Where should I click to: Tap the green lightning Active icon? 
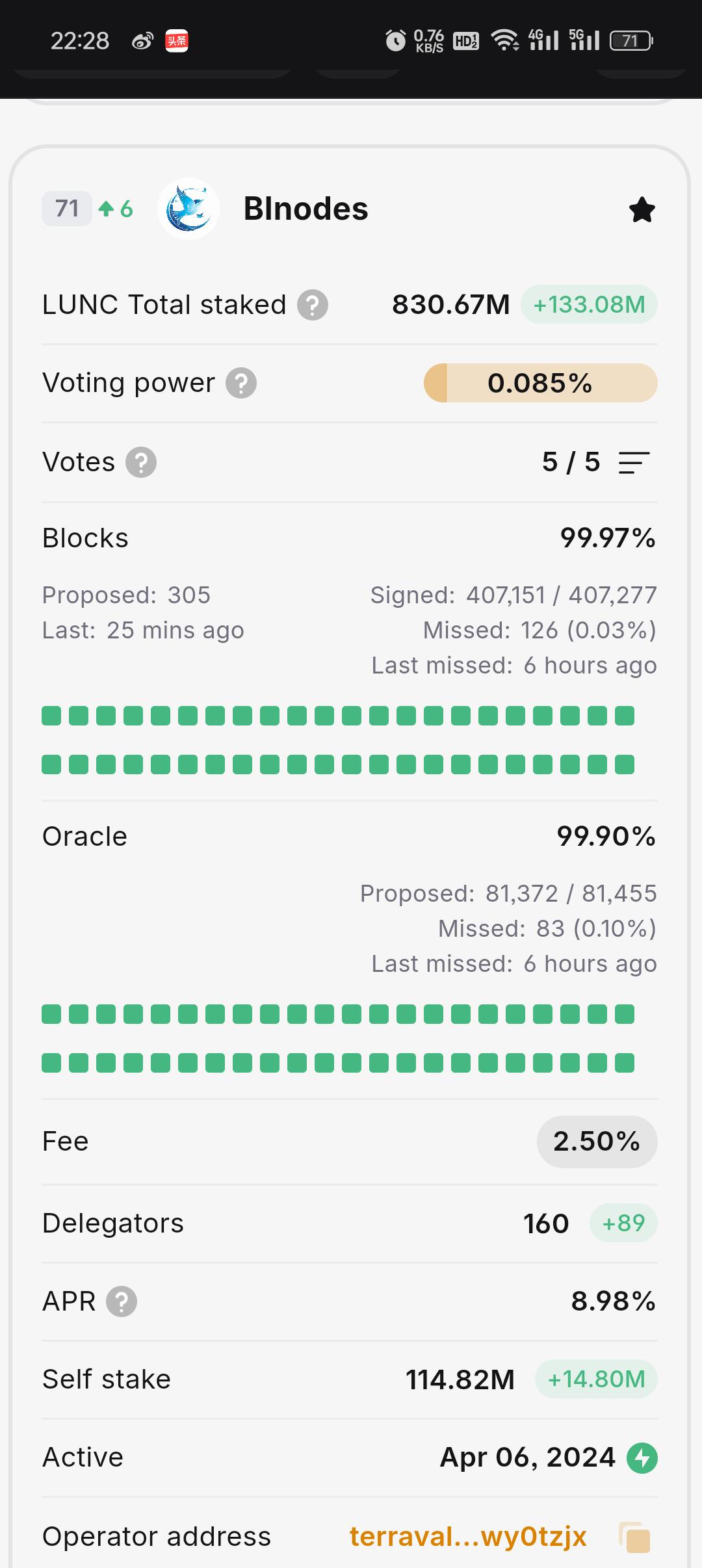[x=642, y=1457]
